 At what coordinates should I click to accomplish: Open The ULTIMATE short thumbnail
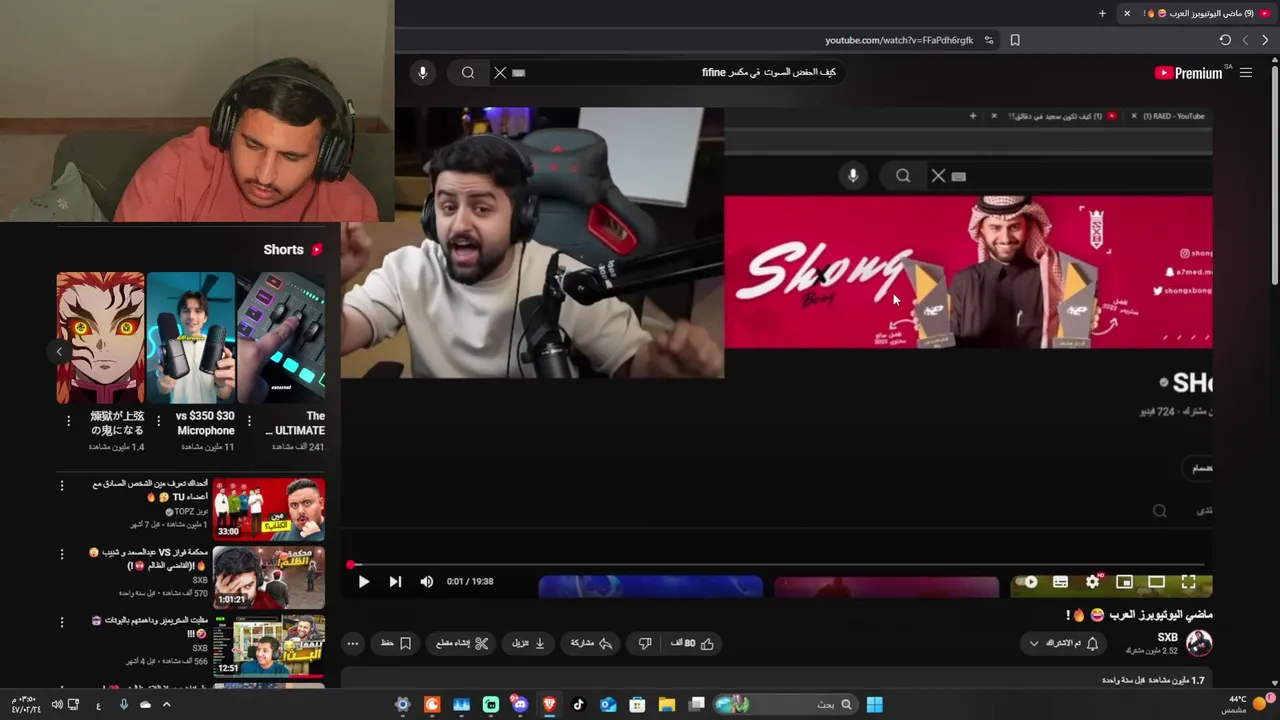click(281, 338)
